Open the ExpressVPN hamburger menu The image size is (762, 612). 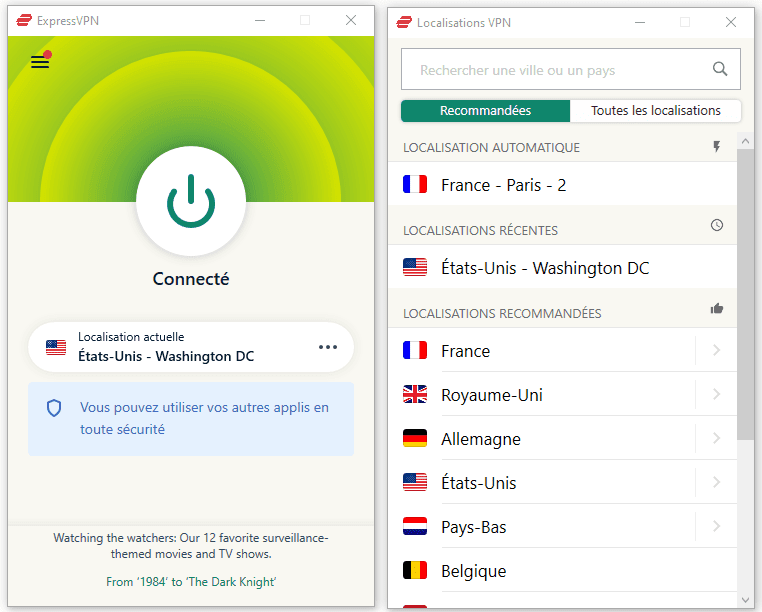pyautogui.click(x=40, y=62)
